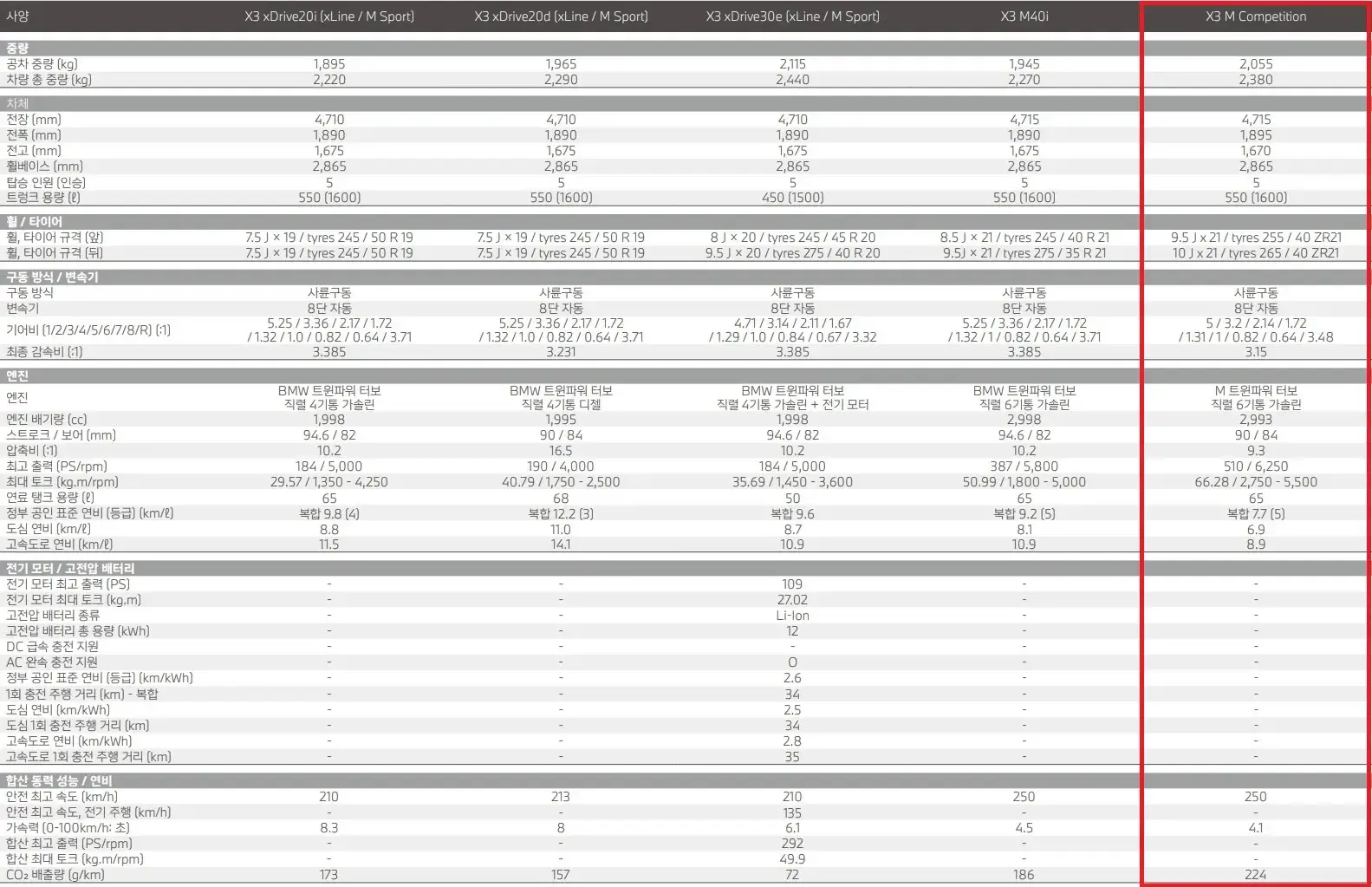The image size is (1372, 887).
Task: Click the 스트로크 / 보어 (mm) row label
Action: click(x=61, y=435)
